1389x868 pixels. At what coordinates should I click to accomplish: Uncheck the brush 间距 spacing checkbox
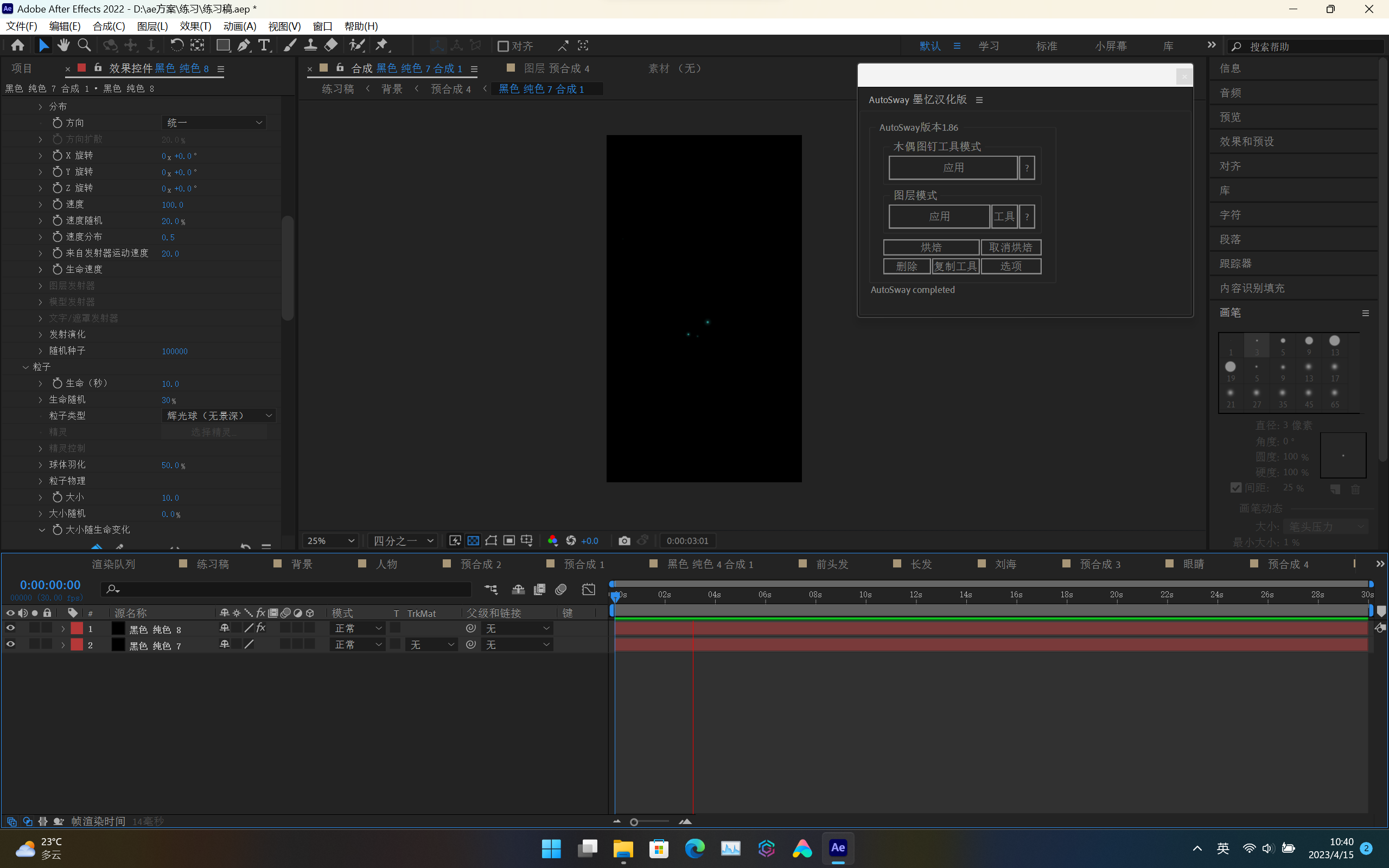tap(1237, 488)
